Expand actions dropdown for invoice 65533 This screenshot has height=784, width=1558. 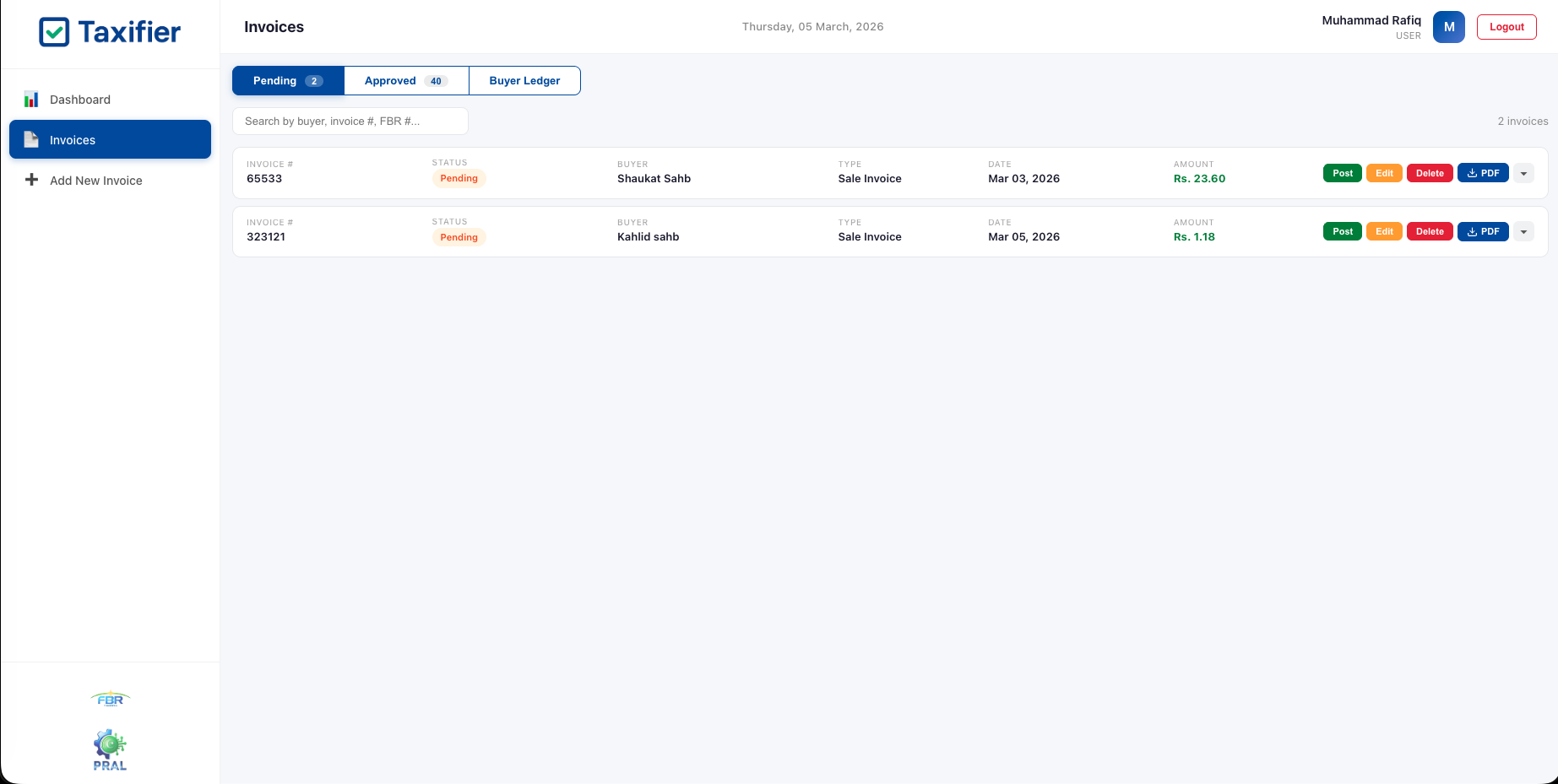(x=1523, y=172)
